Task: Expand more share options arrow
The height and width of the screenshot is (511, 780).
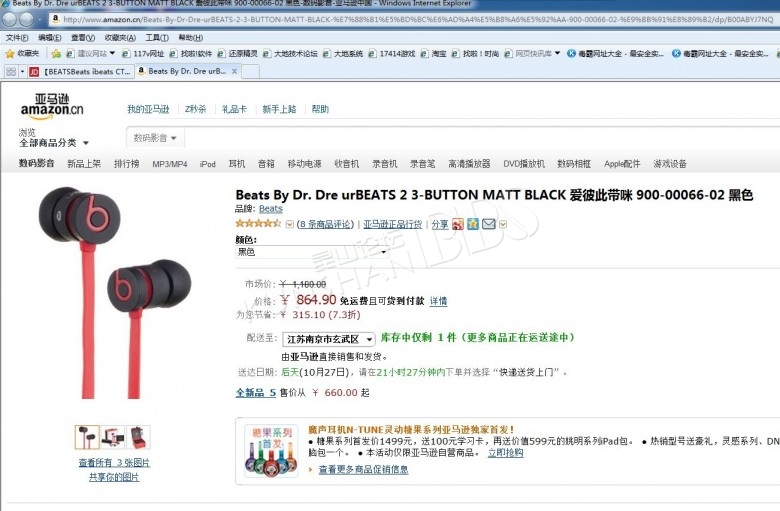Action: click(x=503, y=224)
